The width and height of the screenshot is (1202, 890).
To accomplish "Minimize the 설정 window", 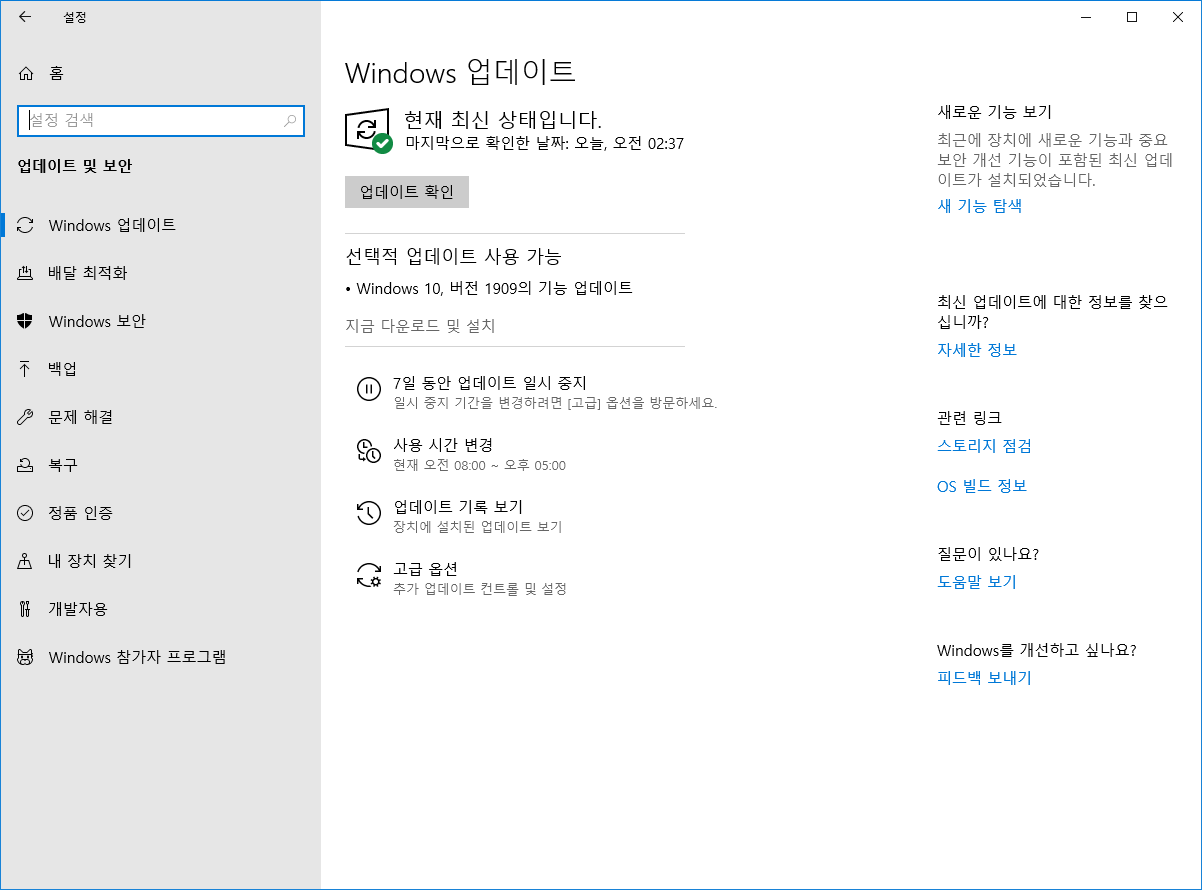I will pyautogui.click(x=1085, y=16).
